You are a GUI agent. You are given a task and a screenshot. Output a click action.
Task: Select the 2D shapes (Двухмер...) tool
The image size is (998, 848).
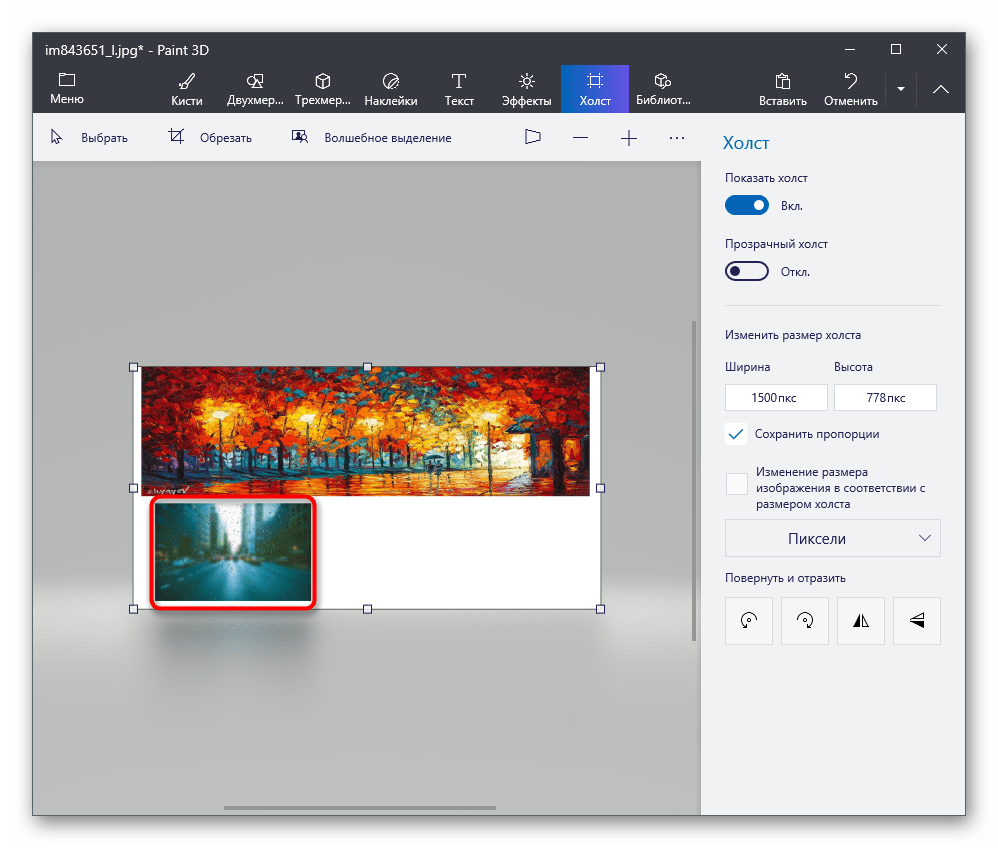click(x=255, y=89)
